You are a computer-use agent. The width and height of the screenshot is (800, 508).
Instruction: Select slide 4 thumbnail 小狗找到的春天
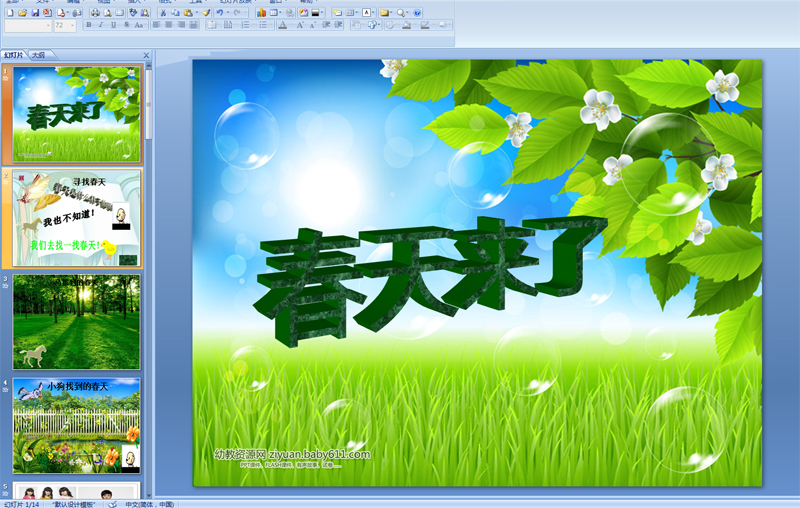point(77,426)
